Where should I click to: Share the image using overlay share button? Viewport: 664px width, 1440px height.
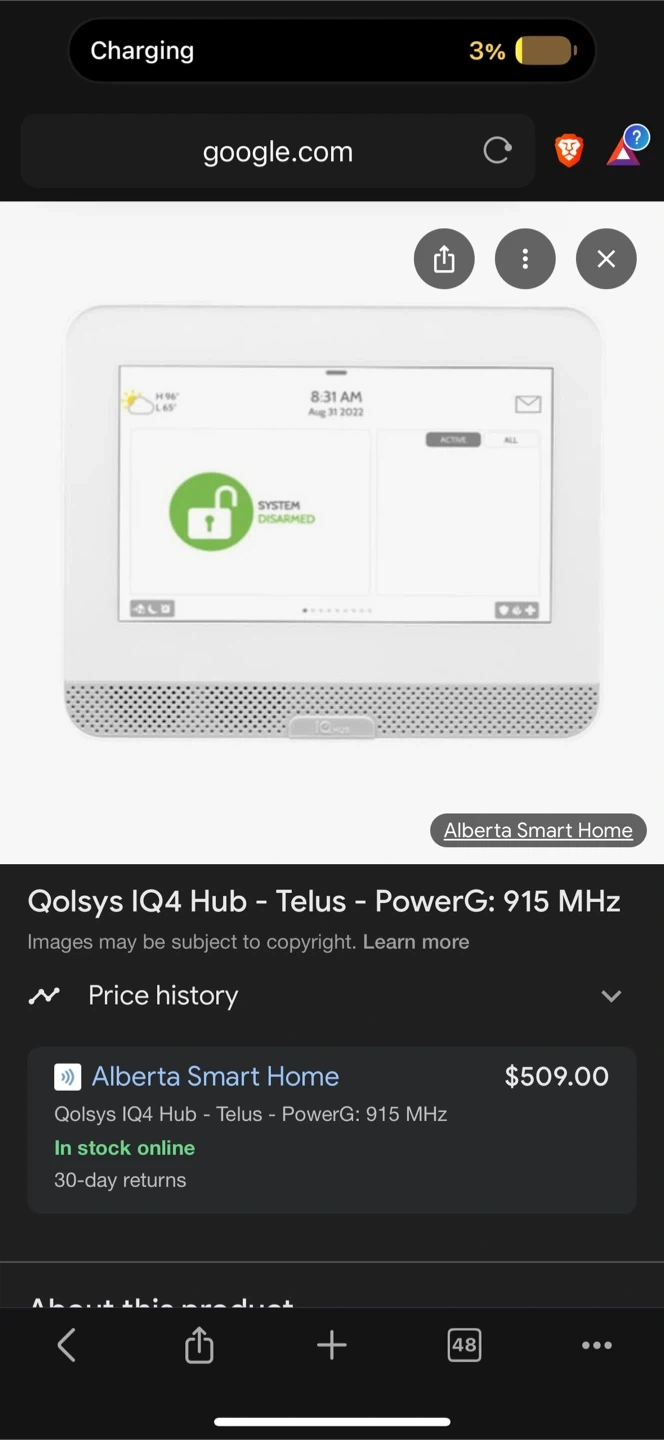[444, 259]
